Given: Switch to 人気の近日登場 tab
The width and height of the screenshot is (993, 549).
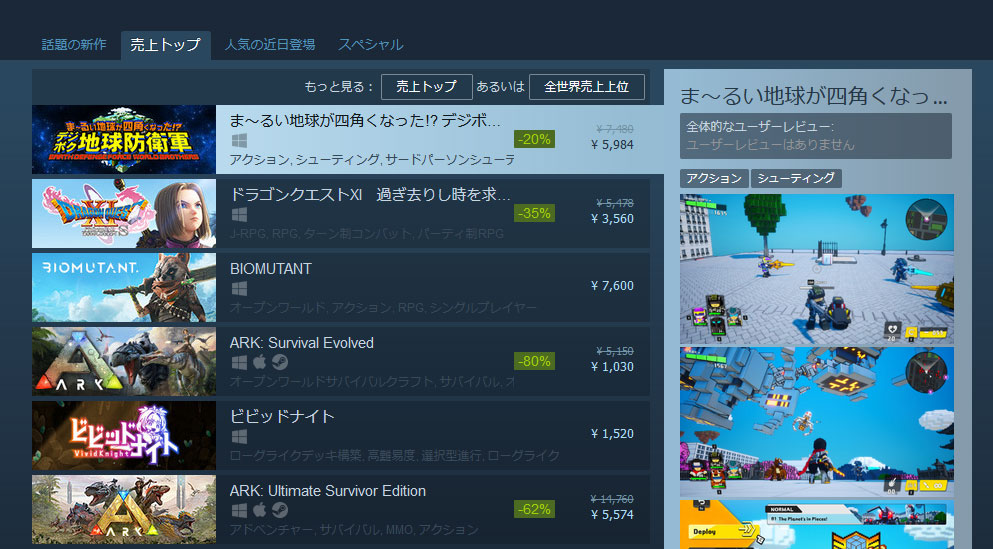Looking at the screenshot, I should click(x=270, y=44).
